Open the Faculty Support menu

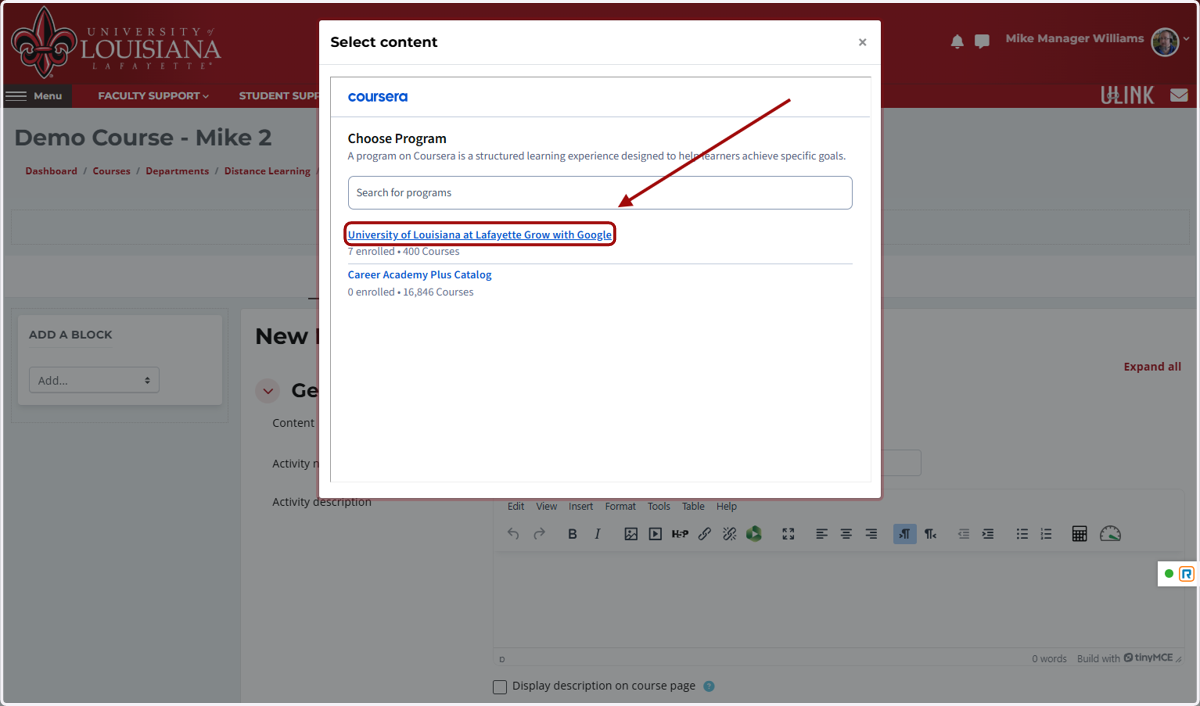[153, 96]
